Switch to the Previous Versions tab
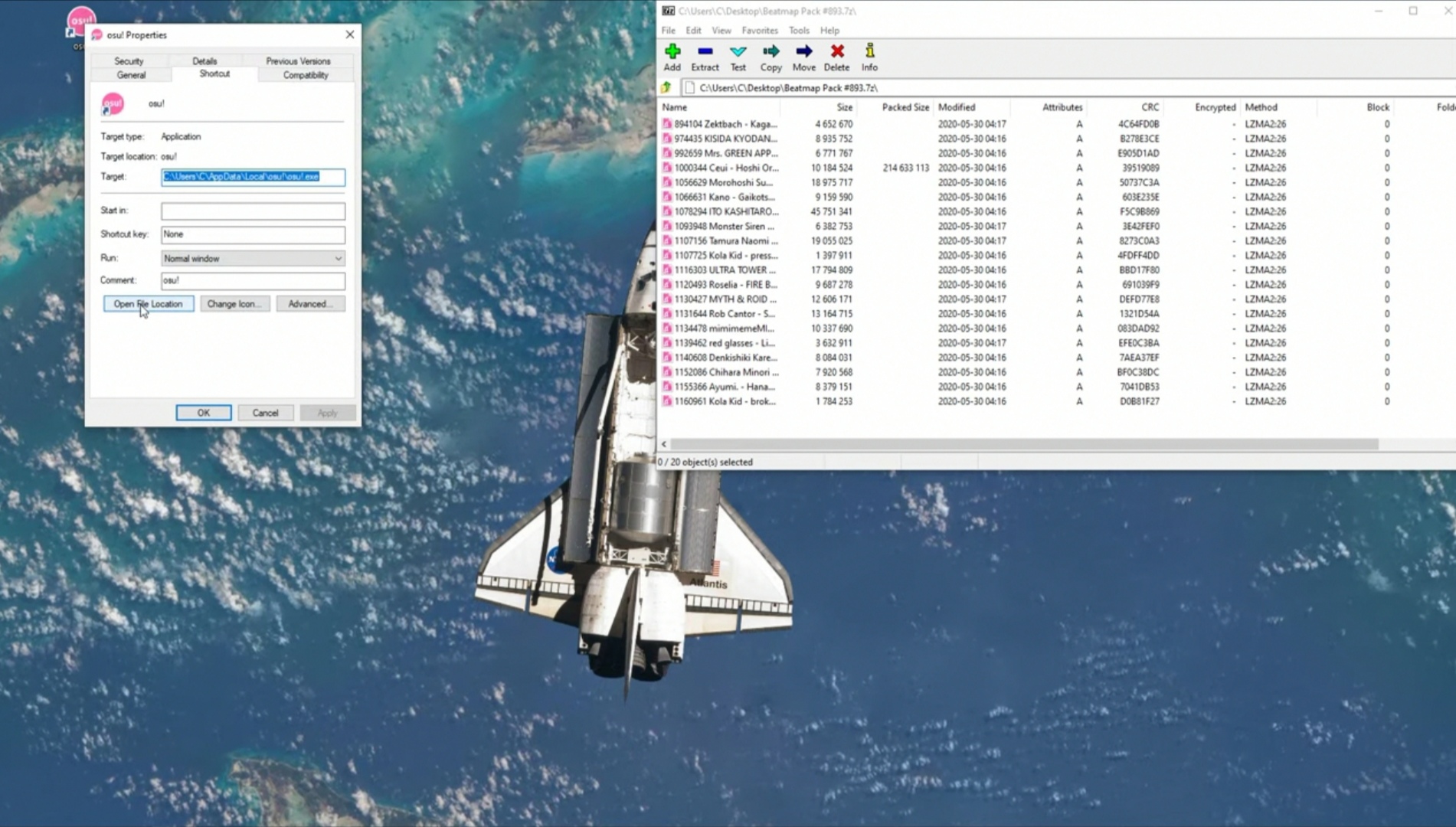1456x827 pixels. tap(298, 60)
